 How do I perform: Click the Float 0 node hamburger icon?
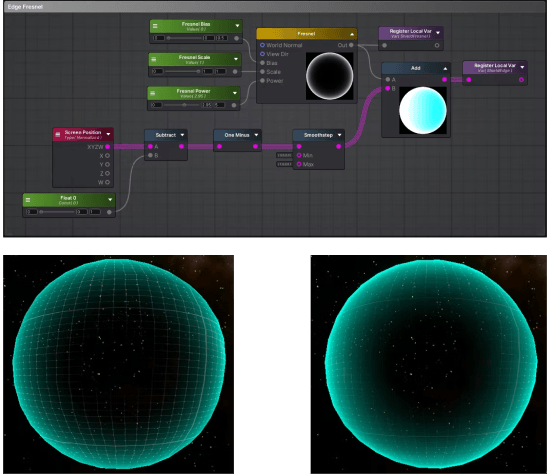(x=28, y=200)
